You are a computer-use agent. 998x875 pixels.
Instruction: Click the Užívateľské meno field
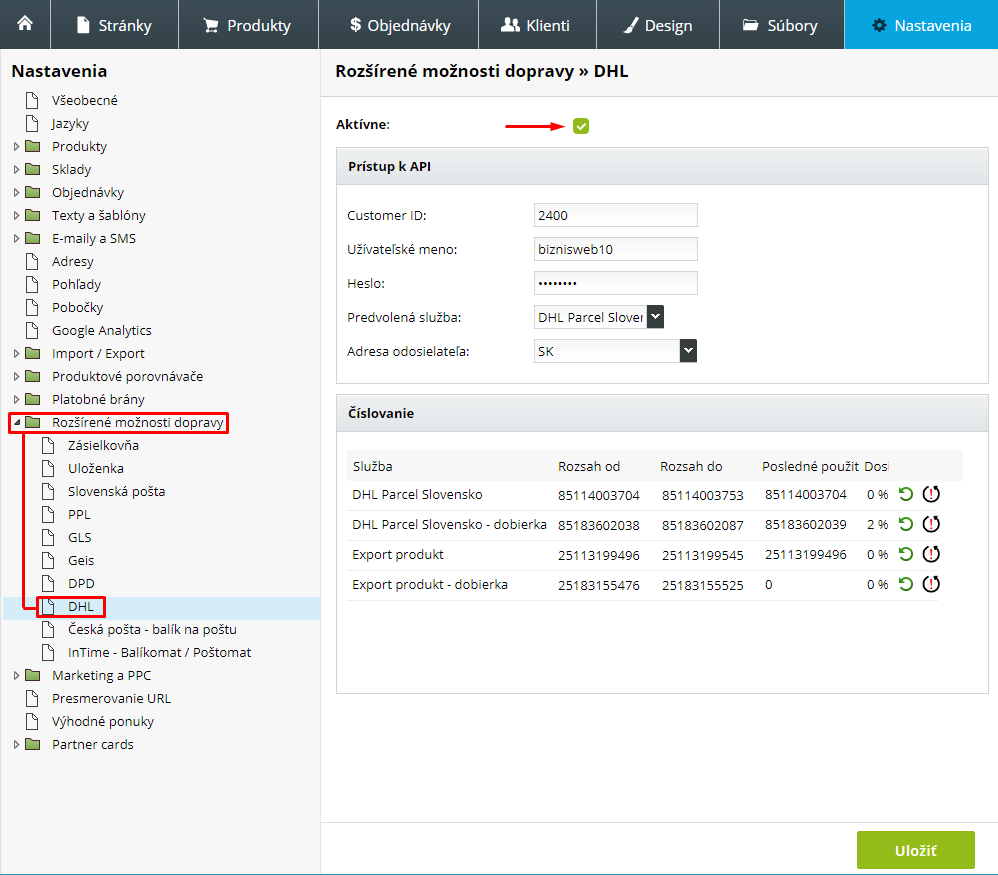[x=615, y=249]
